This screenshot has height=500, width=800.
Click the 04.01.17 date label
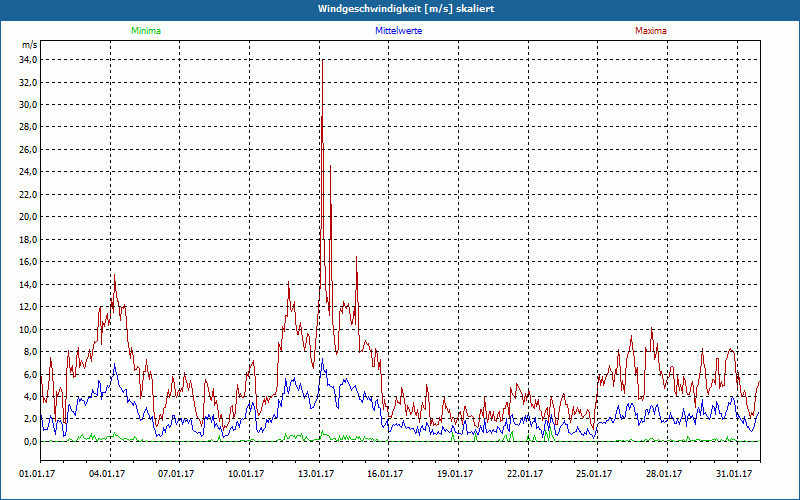click(x=107, y=474)
